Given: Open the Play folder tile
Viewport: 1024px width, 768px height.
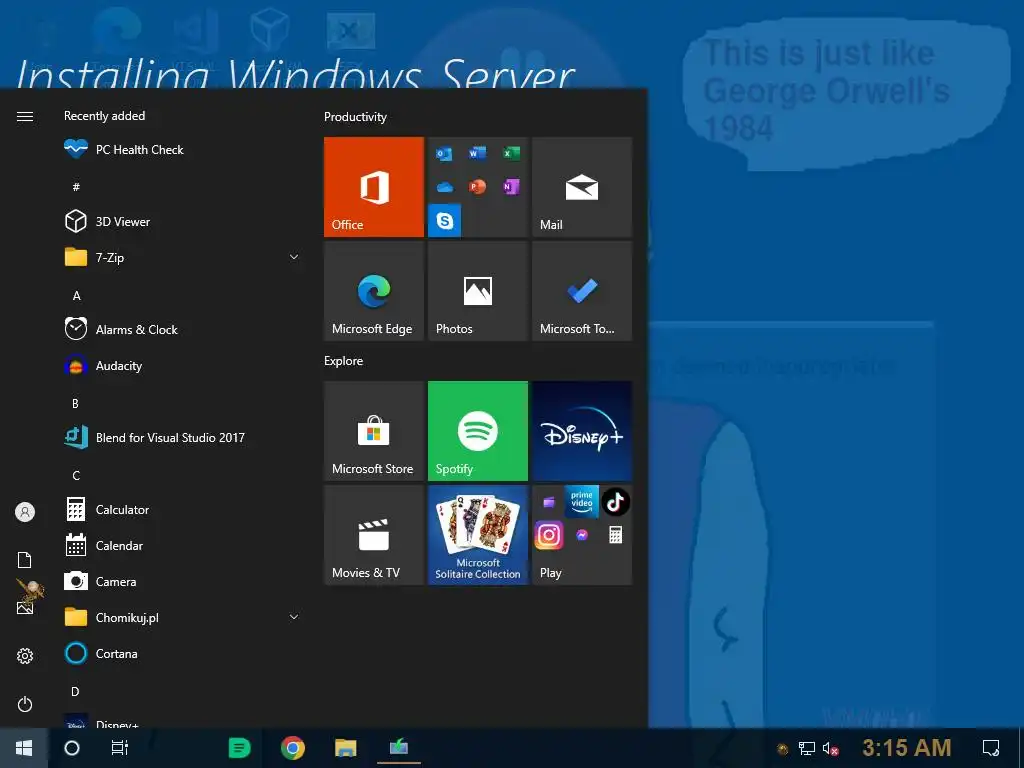Looking at the screenshot, I should click(x=582, y=535).
